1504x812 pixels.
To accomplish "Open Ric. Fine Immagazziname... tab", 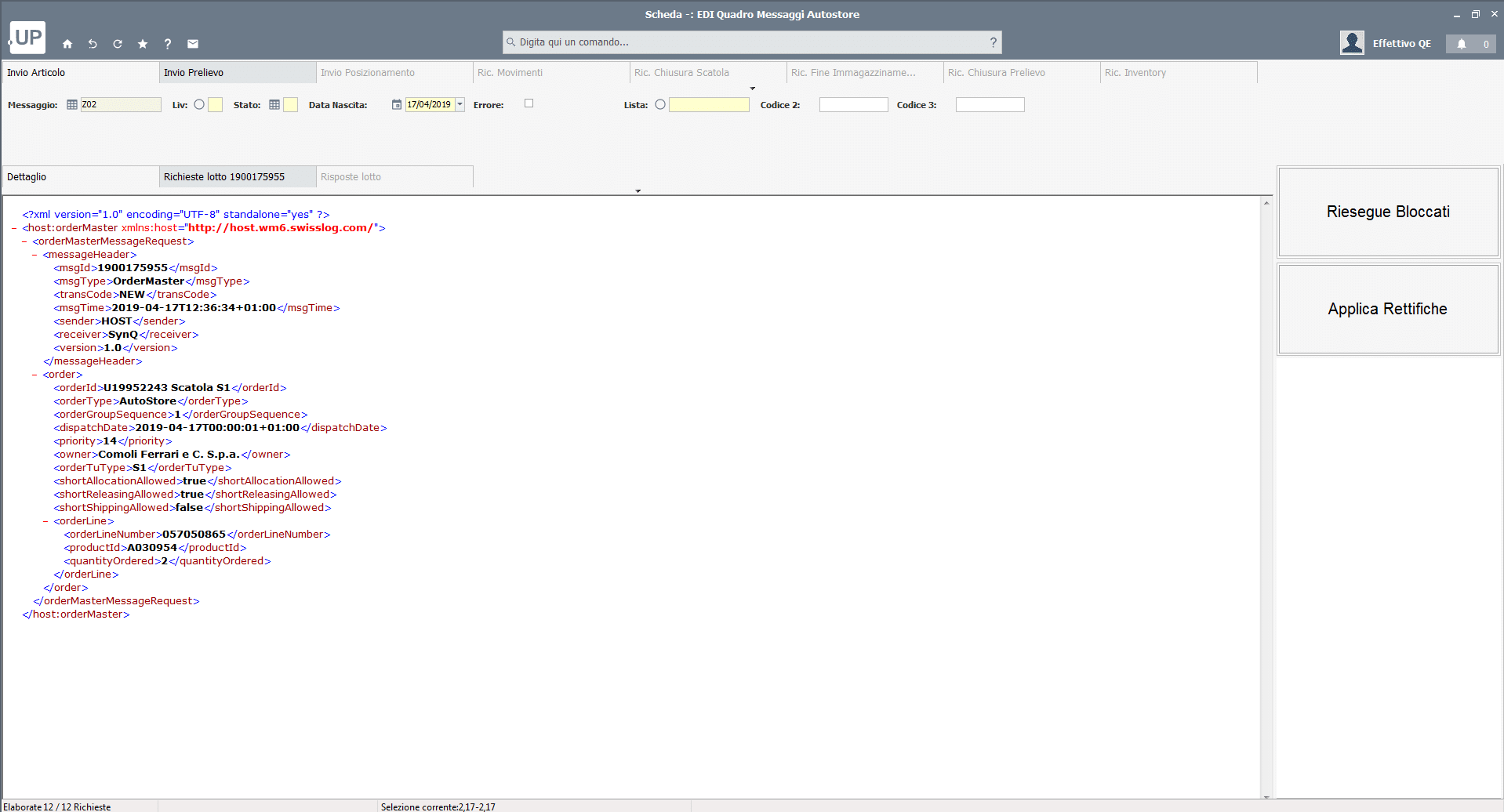I will (865, 72).
